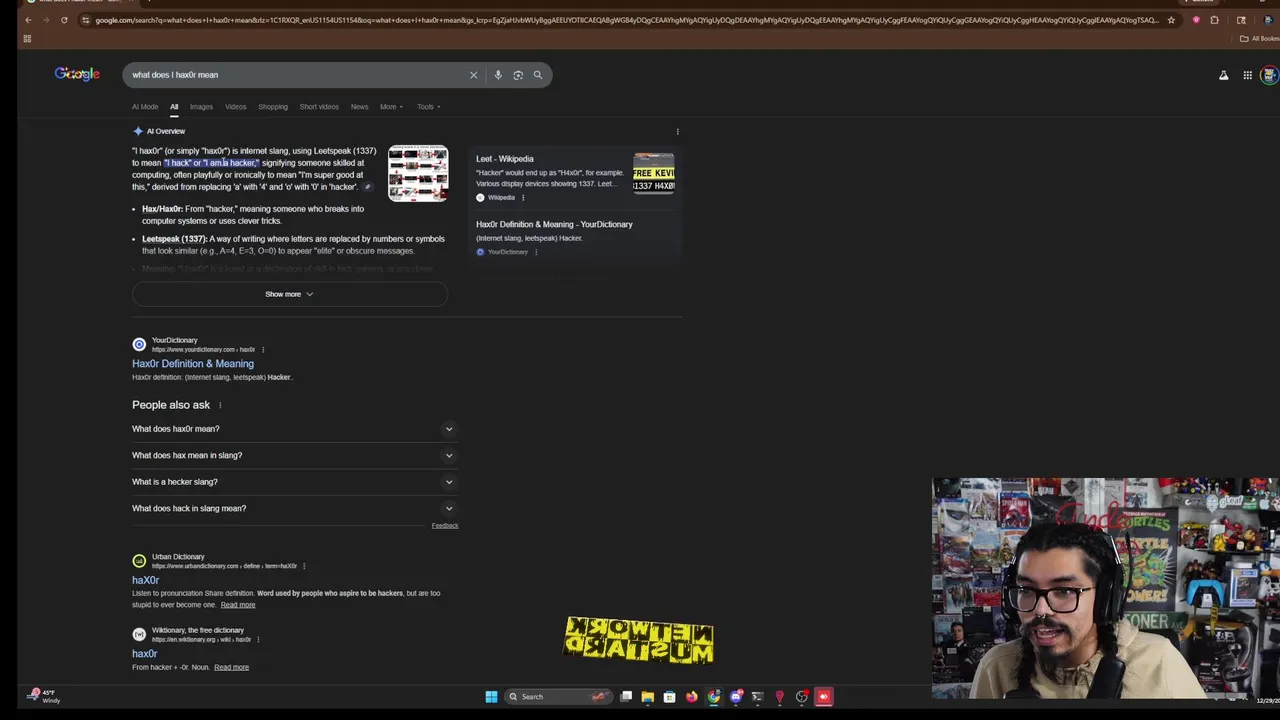
Task: Switch to AI Mode tab
Action: click(145, 107)
